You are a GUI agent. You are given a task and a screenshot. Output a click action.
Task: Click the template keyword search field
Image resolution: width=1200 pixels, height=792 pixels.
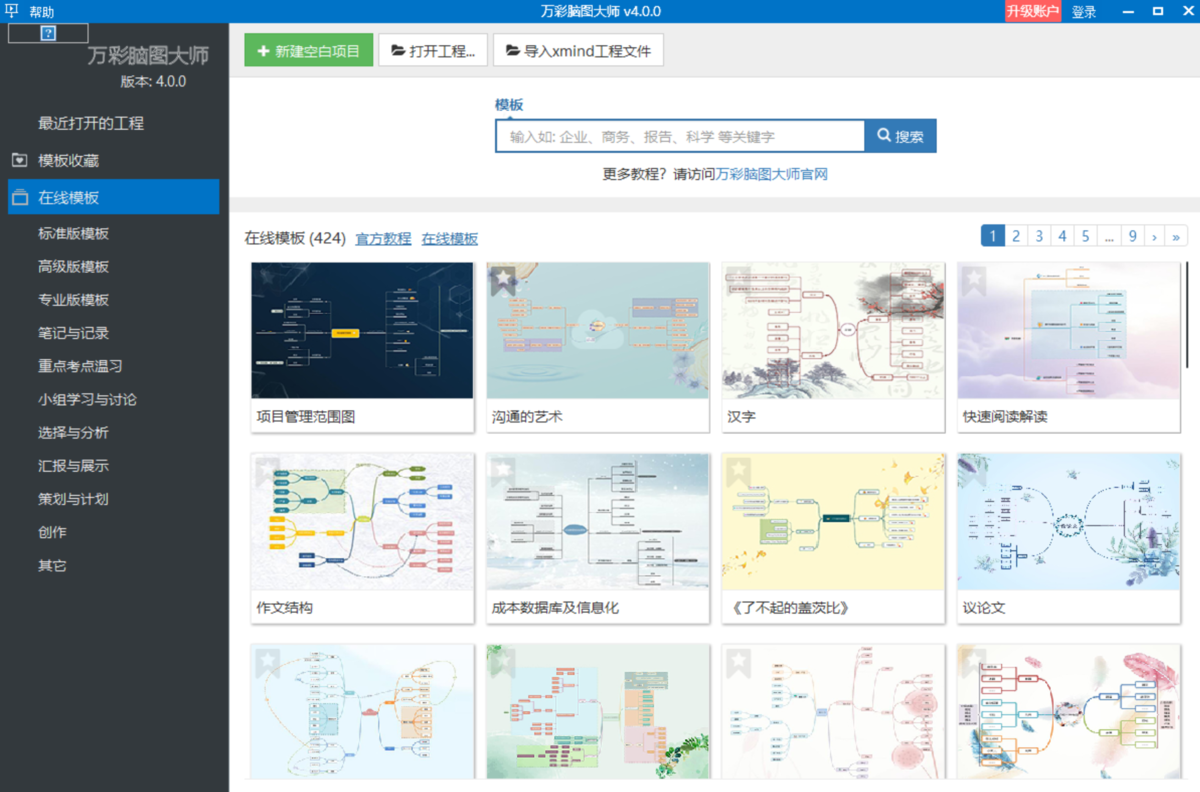pos(680,136)
